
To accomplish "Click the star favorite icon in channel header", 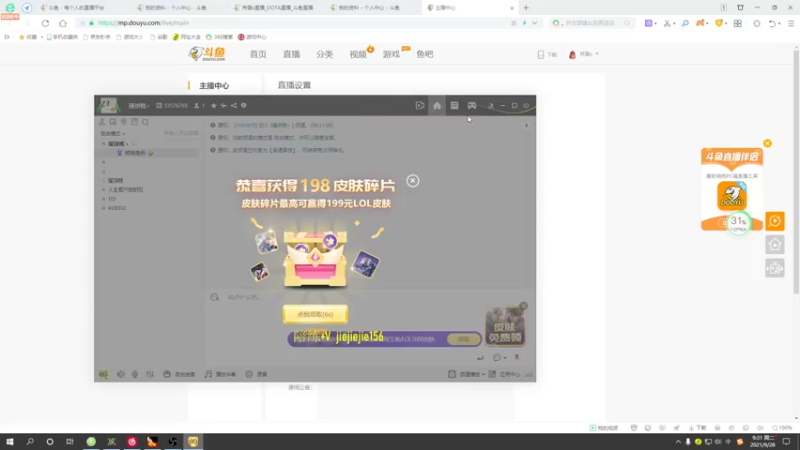I will coord(214,106).
